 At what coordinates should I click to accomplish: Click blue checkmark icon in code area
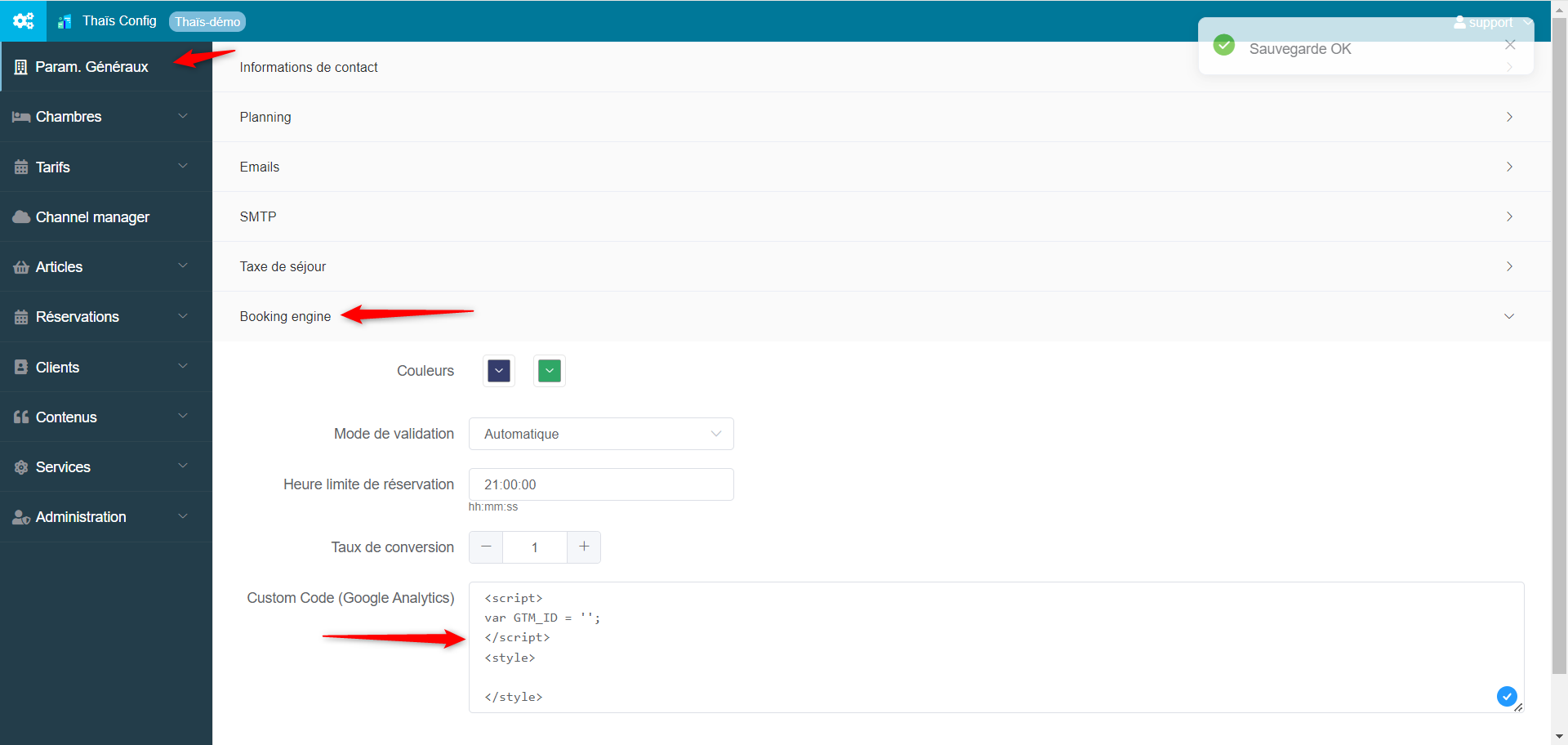pyautogui.click(x=1507, y=696)
